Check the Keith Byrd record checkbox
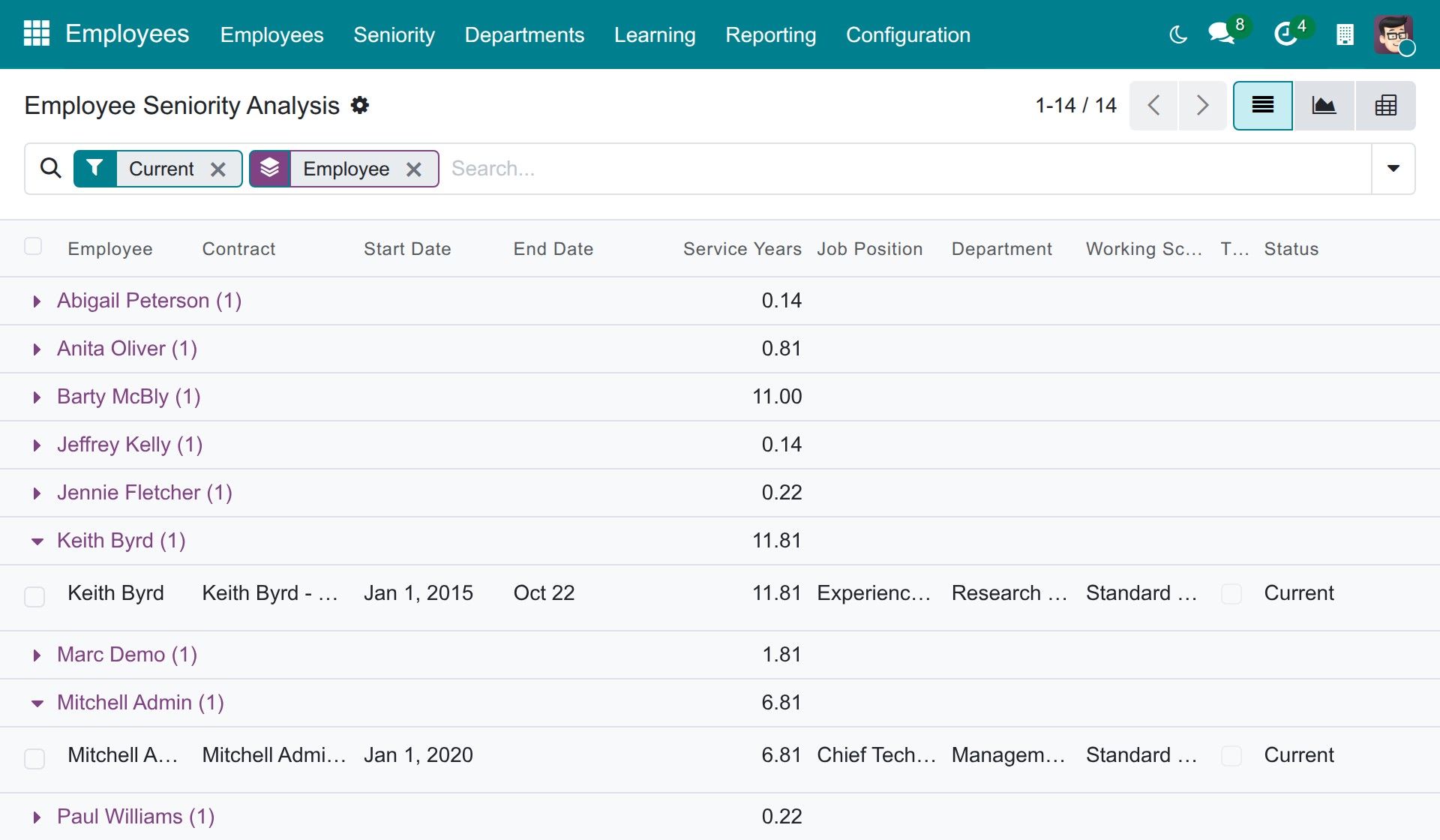The image size is (1440, 840). [34, 596]
